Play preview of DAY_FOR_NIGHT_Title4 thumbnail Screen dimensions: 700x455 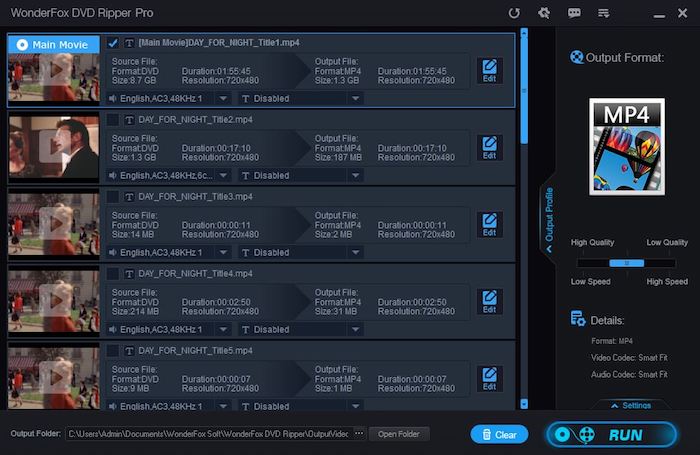point(55,301)
